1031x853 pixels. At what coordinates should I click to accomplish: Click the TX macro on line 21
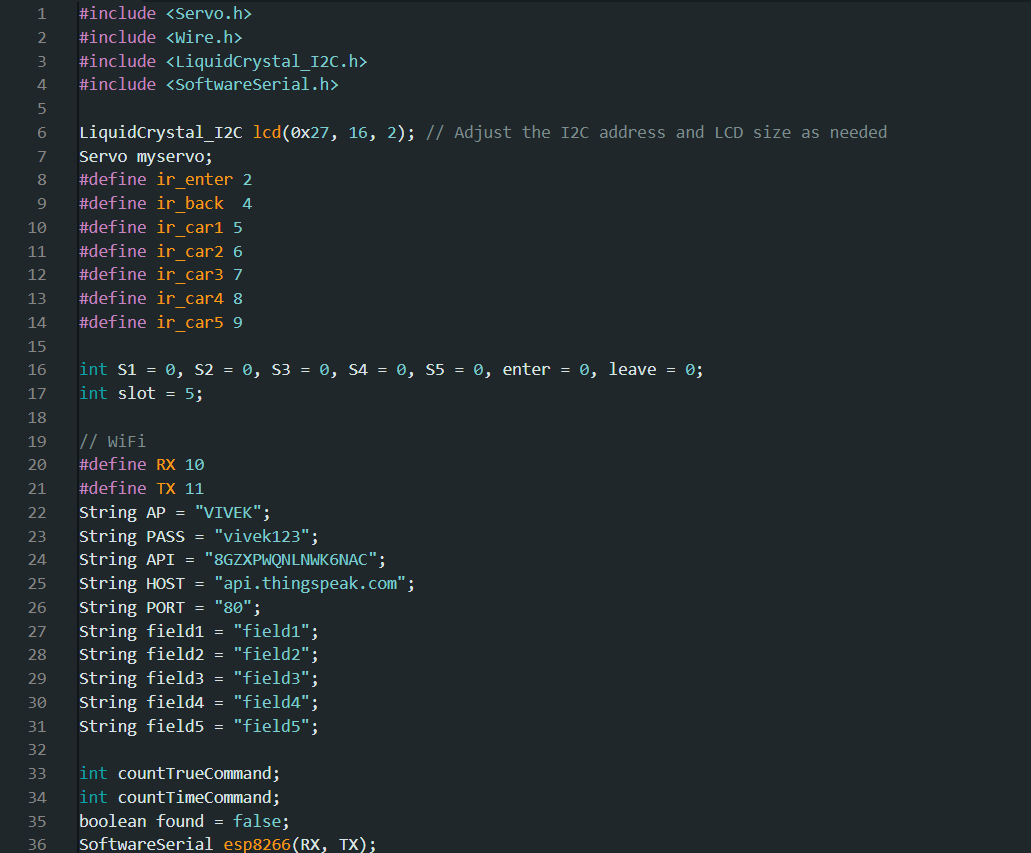coord(166,489)
